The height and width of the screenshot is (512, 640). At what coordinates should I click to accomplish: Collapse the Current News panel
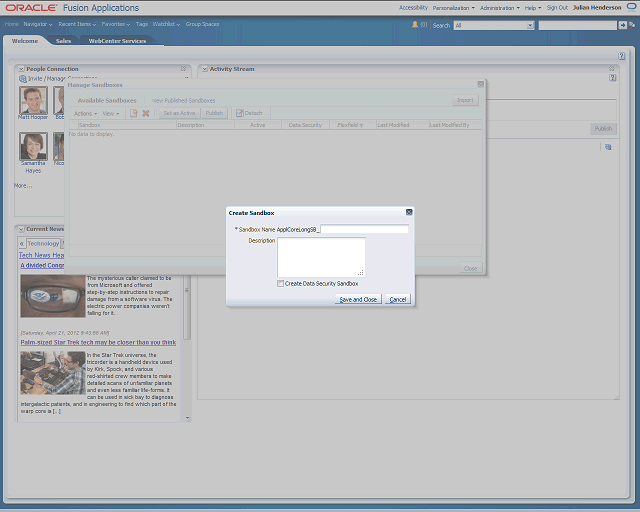pos(21,229)
